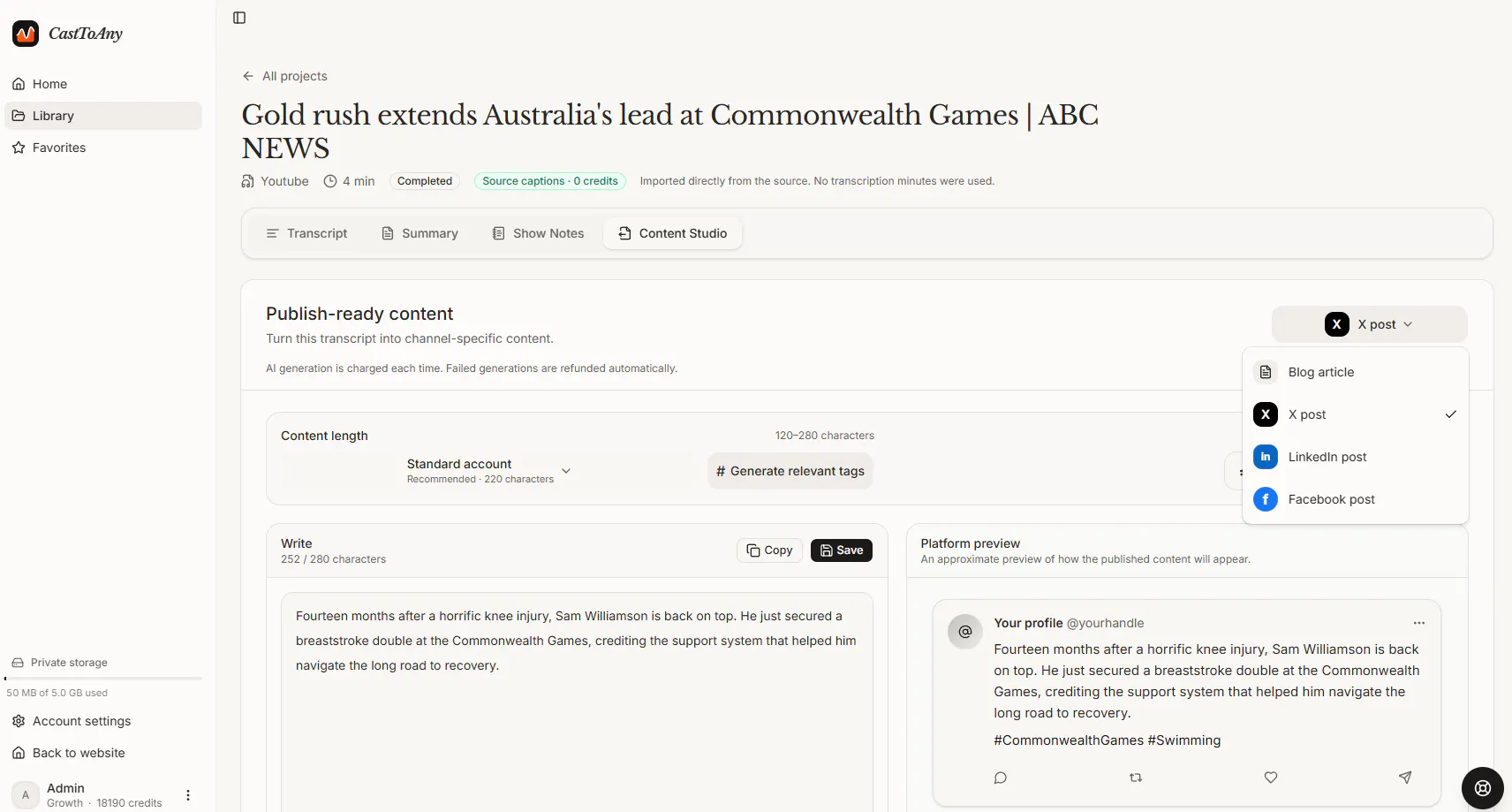
Task: Click the 120–280 characters range text
Action: click(x=825, y=436)
